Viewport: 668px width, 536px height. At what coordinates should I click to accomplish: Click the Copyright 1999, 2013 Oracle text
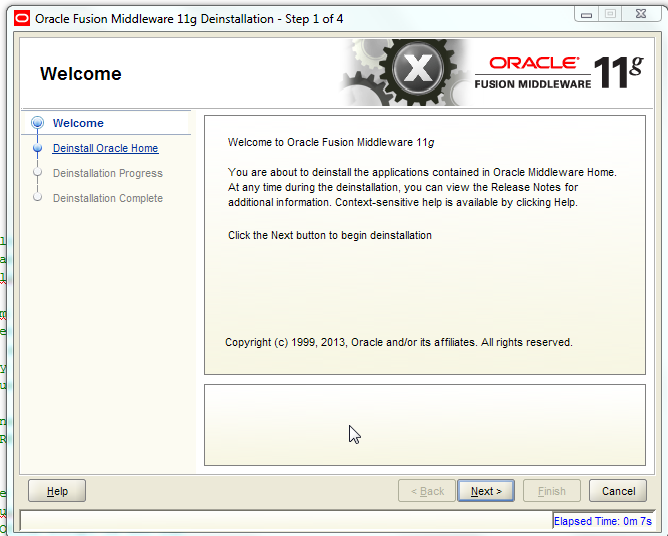[398, 342]
